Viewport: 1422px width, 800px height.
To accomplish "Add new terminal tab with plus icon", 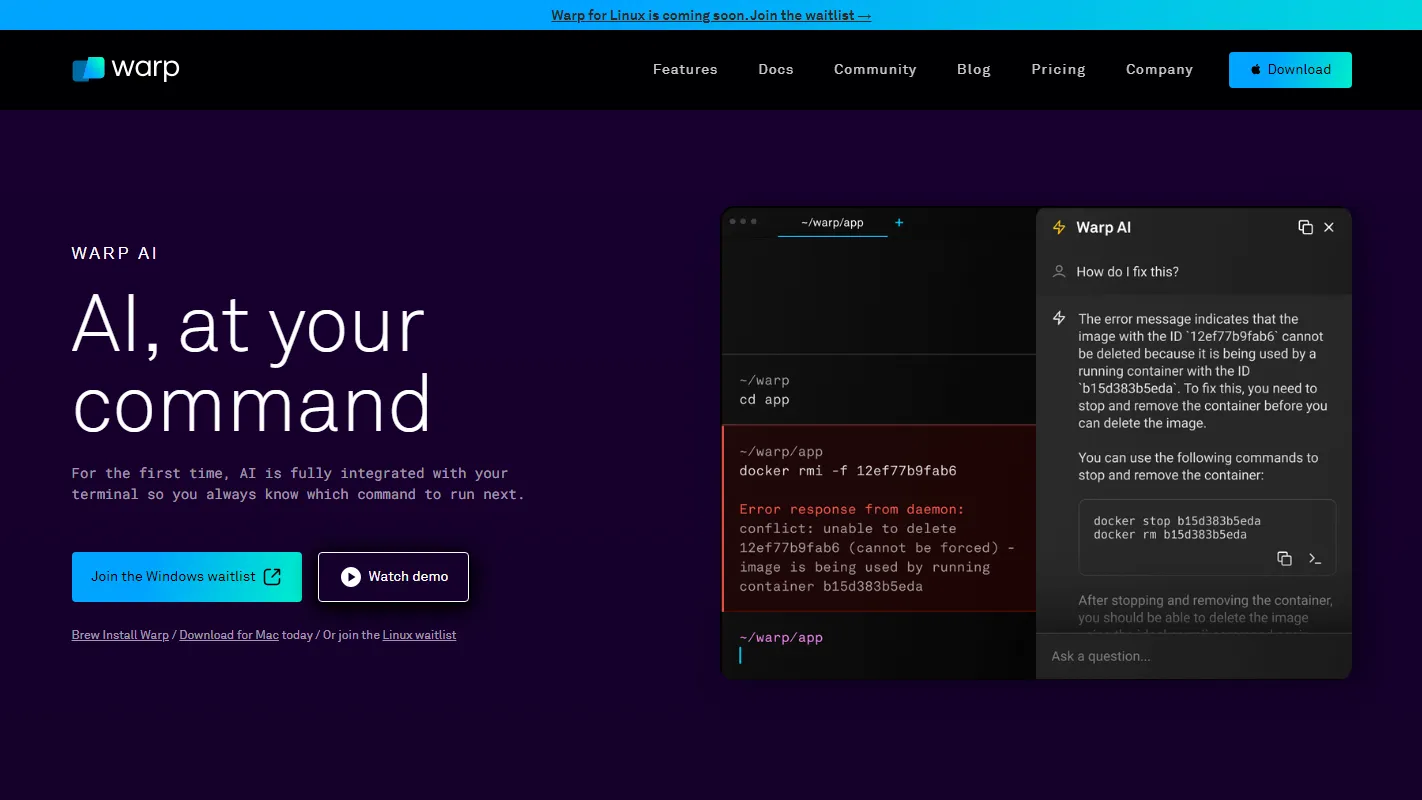I will [899, 223].
